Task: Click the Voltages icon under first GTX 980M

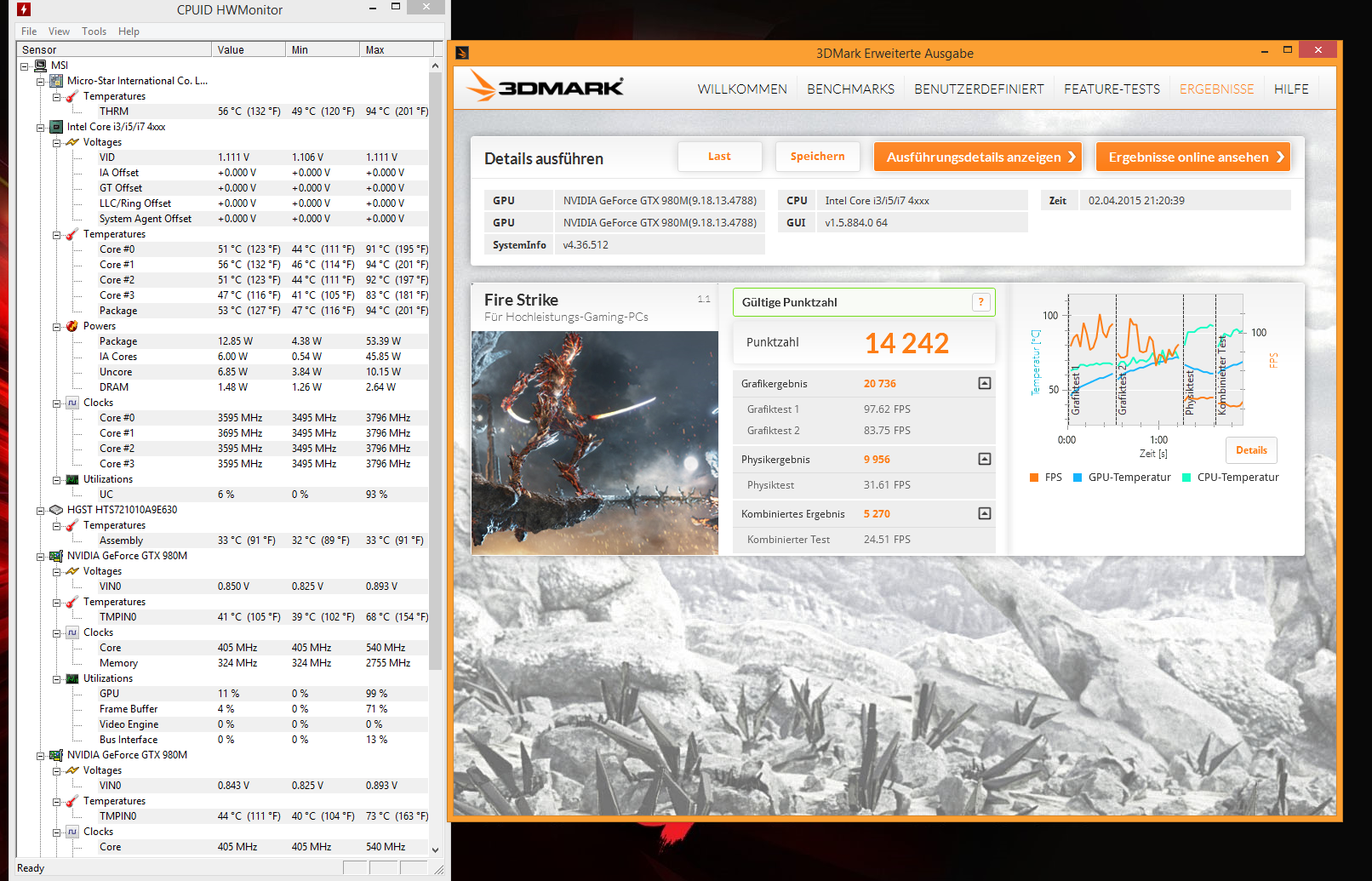Action: click(x=72, y=571)
